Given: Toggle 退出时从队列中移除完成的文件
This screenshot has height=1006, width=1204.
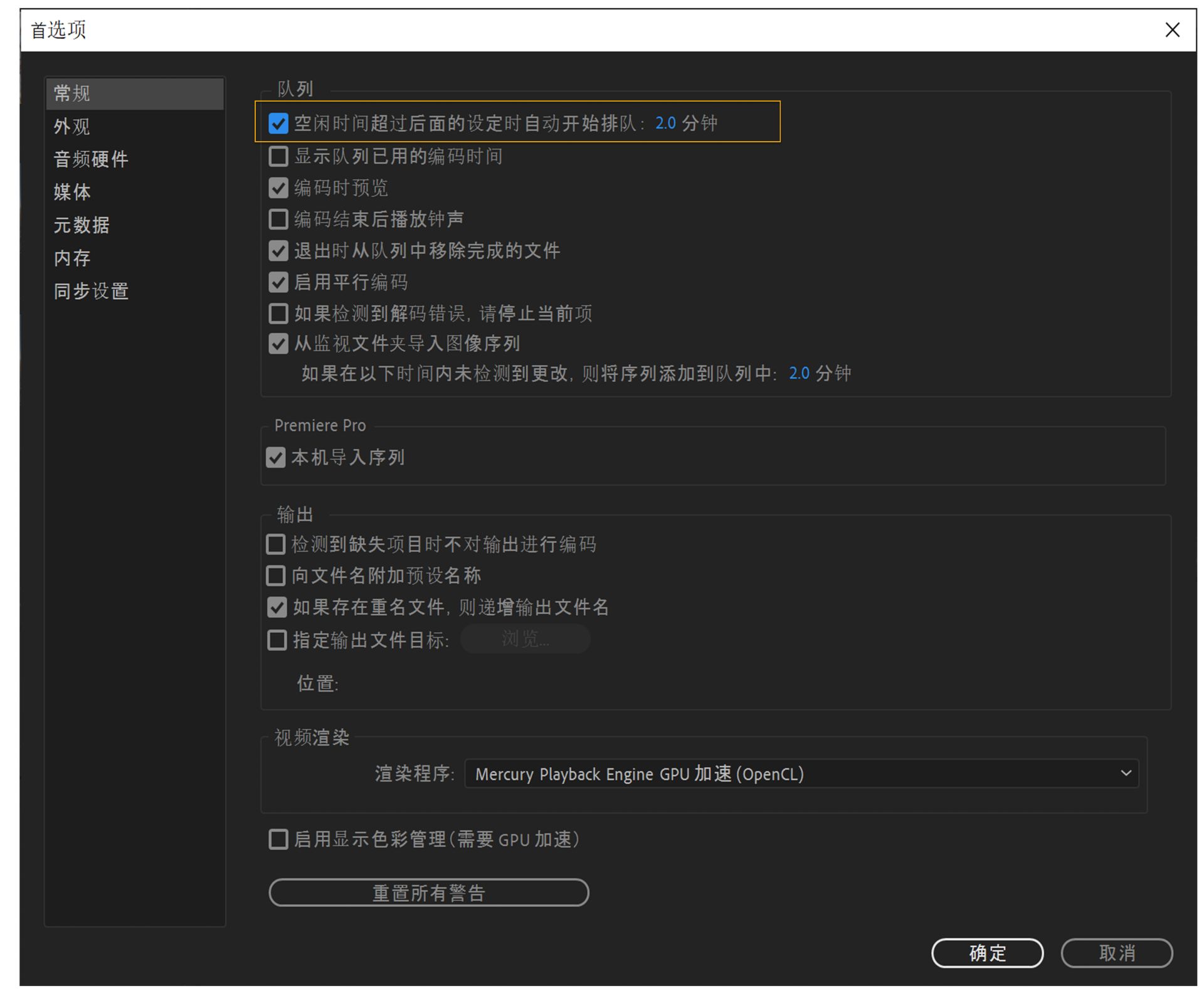Looking at the screenshot, I should click(x=278, y=251).
